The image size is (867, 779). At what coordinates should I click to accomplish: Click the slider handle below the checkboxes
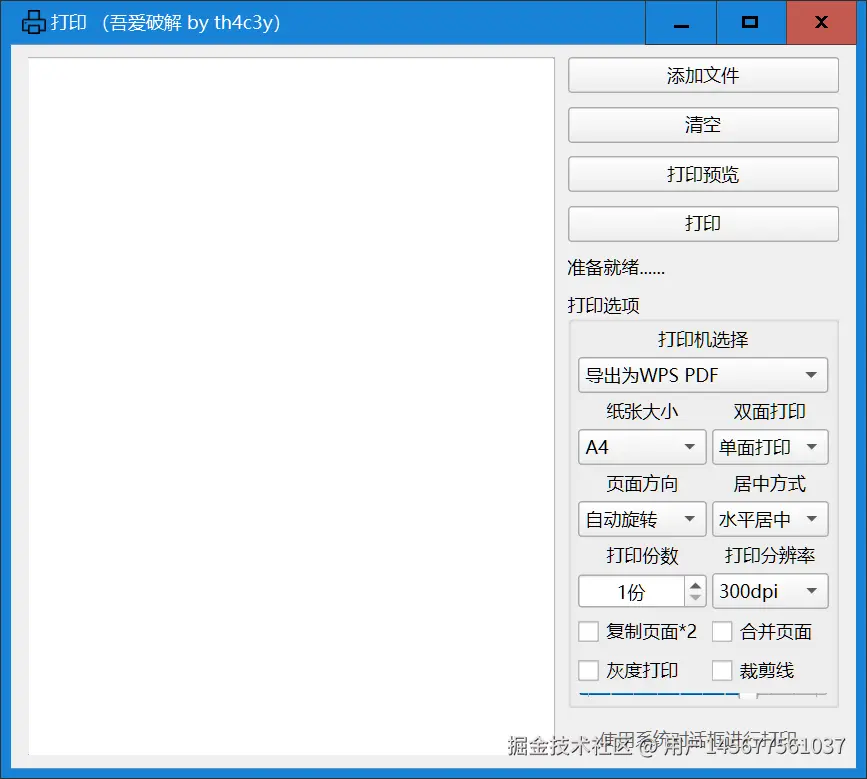pos(746,696)
